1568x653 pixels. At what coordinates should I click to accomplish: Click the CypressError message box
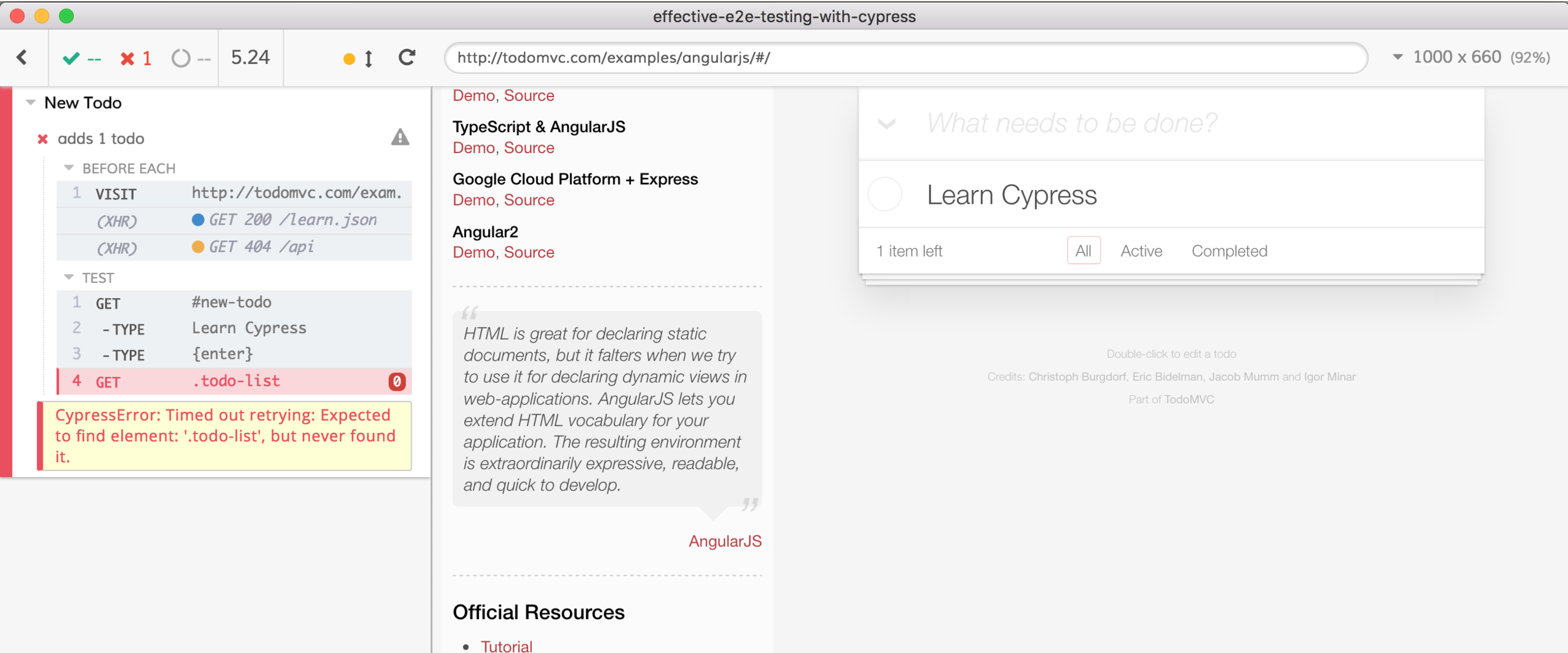225,436
